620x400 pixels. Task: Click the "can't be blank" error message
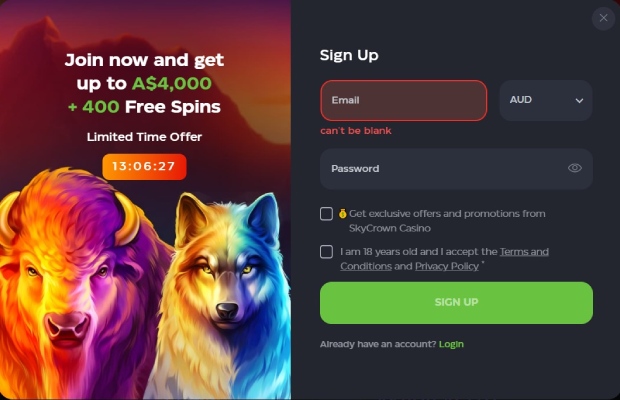click(356, 131)
